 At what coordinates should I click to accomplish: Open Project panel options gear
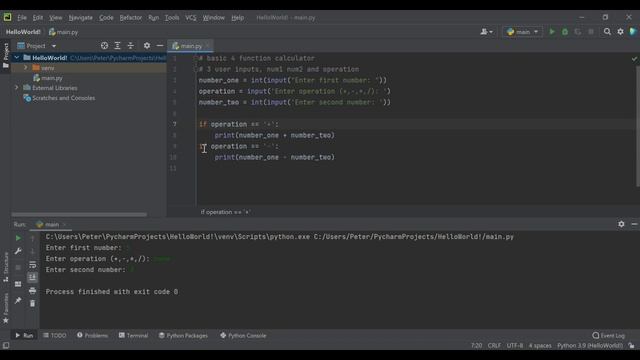click(147, 46)
